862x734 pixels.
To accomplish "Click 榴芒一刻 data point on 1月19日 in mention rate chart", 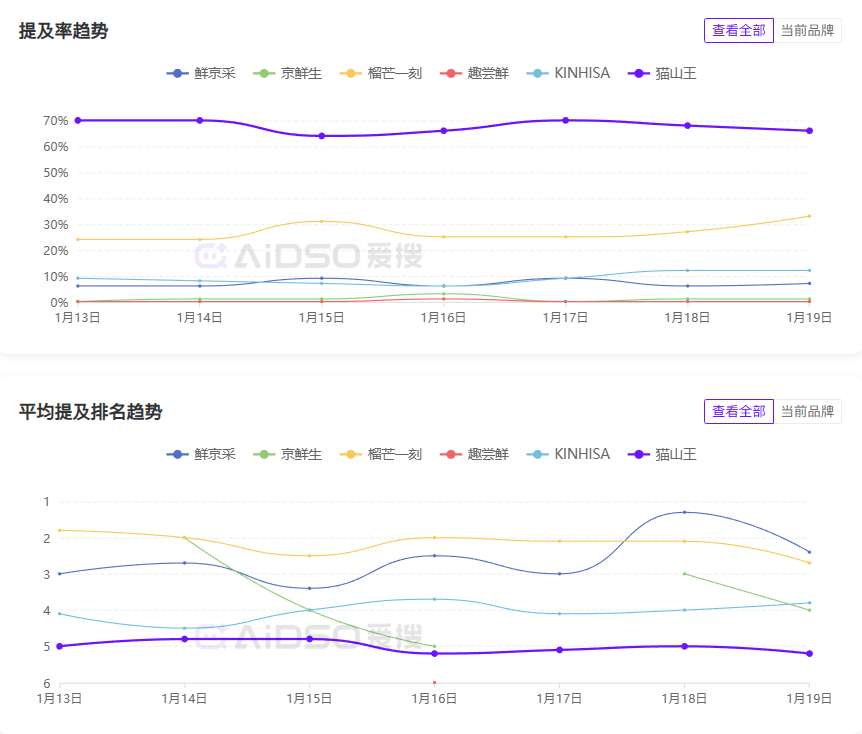I will (809, 216).
